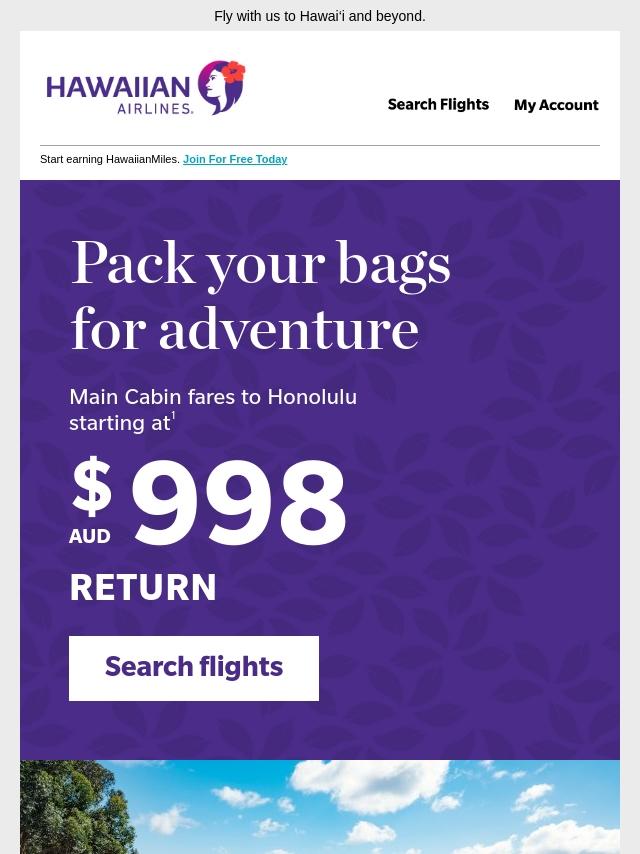Click the preheader text about flying to Hawai'i
The height and width of the screenshot is (854, 640).
click(x=320, y=16)
